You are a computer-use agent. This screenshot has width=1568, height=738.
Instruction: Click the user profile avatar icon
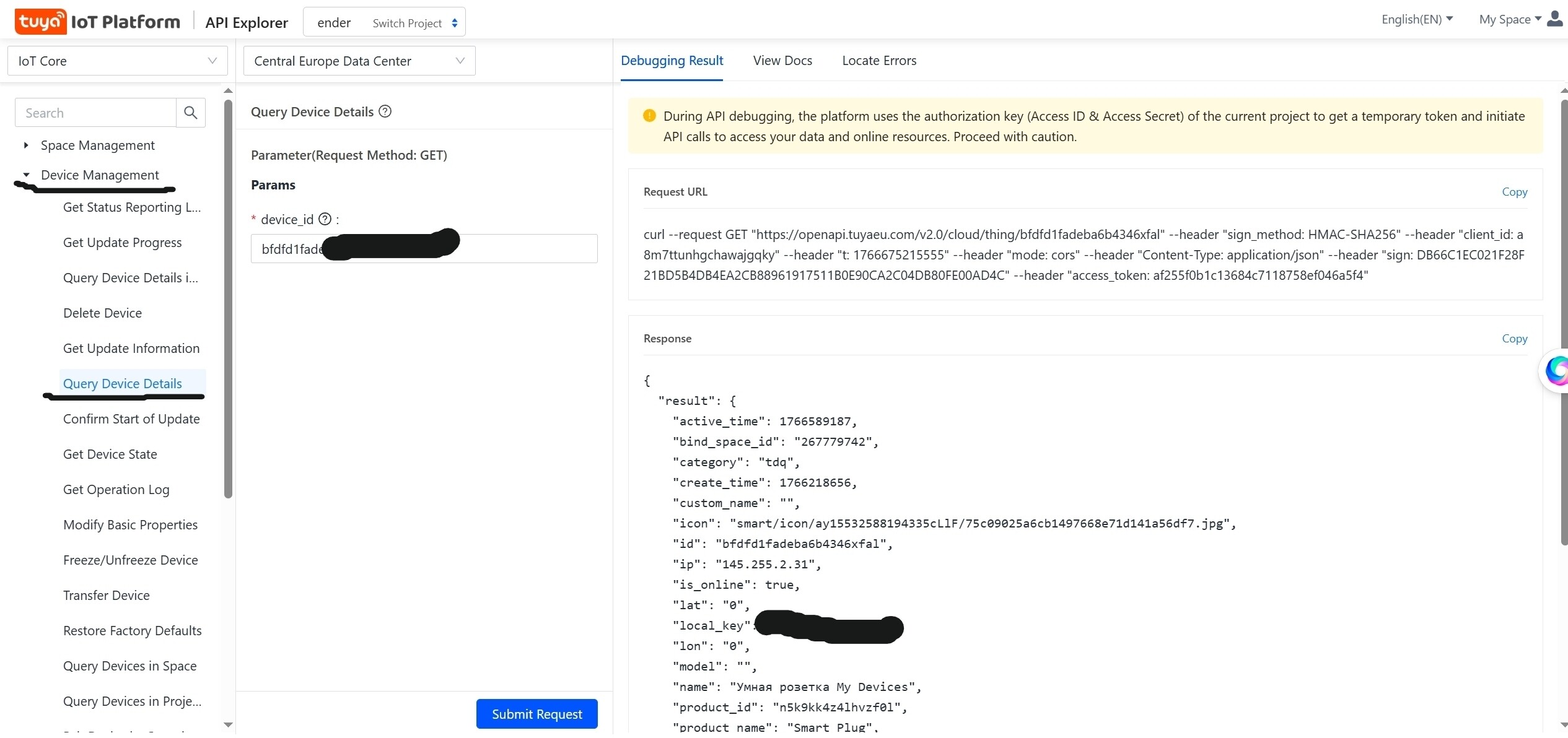(1555, 19)
